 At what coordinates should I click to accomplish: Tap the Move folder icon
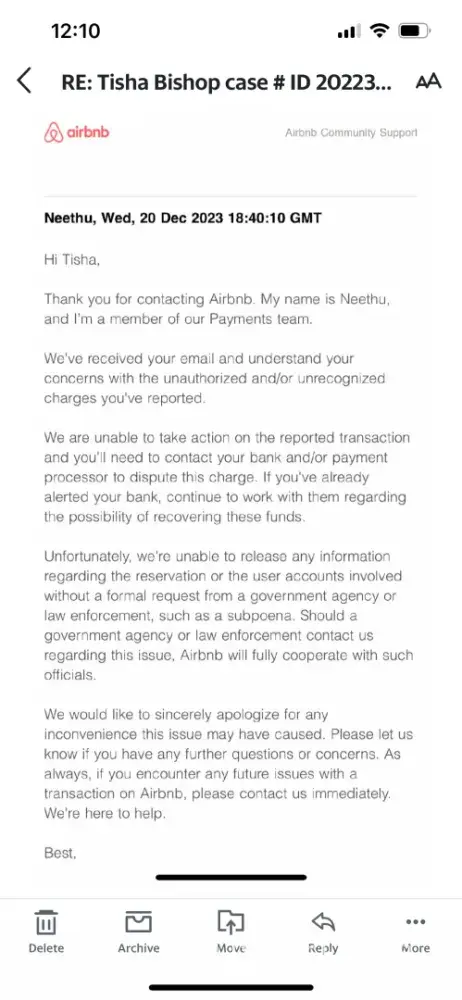click(231, 922)
